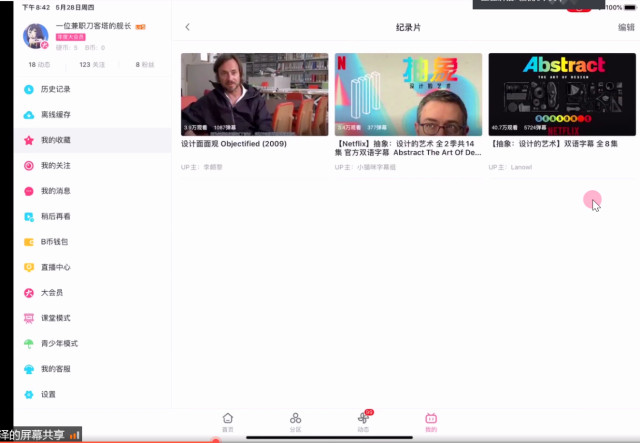640x443 pixels.
Task: Open B币钱包 wallet
Action: click(x=55, y=242)
